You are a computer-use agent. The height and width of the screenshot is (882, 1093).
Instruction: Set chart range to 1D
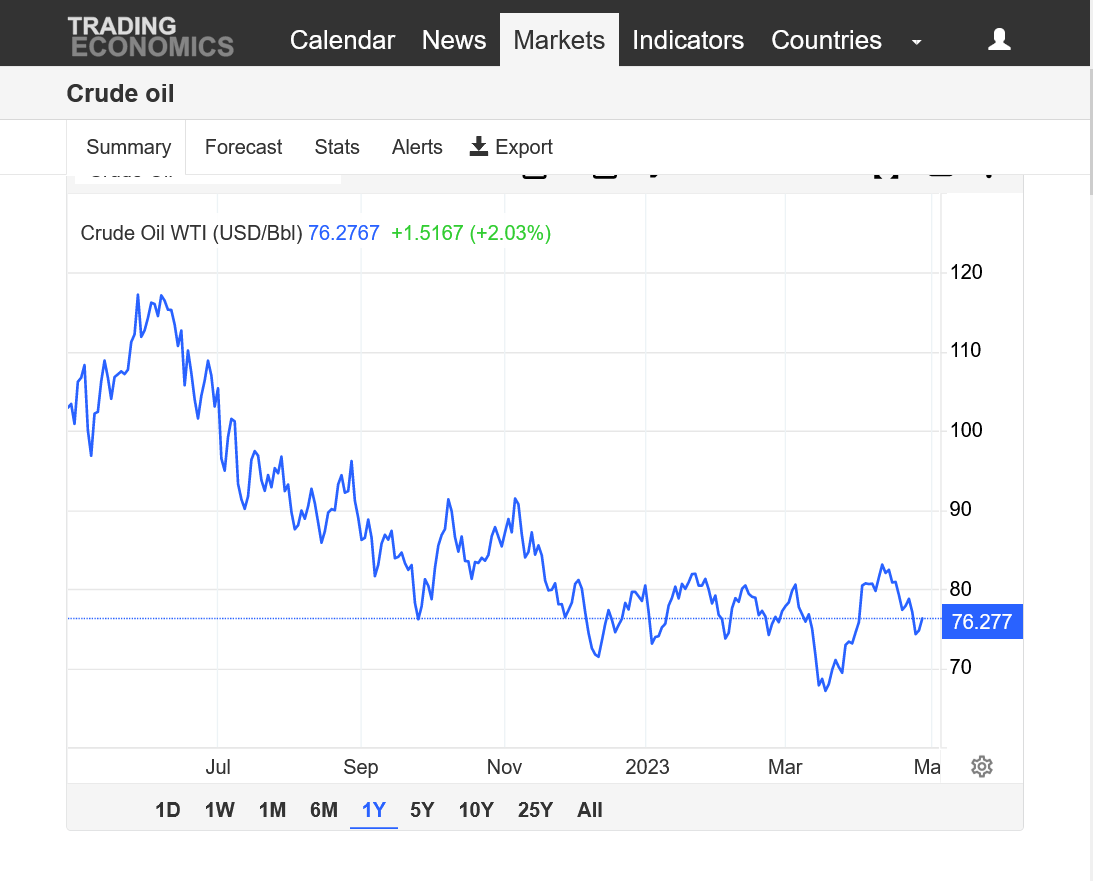coord(167,809)
